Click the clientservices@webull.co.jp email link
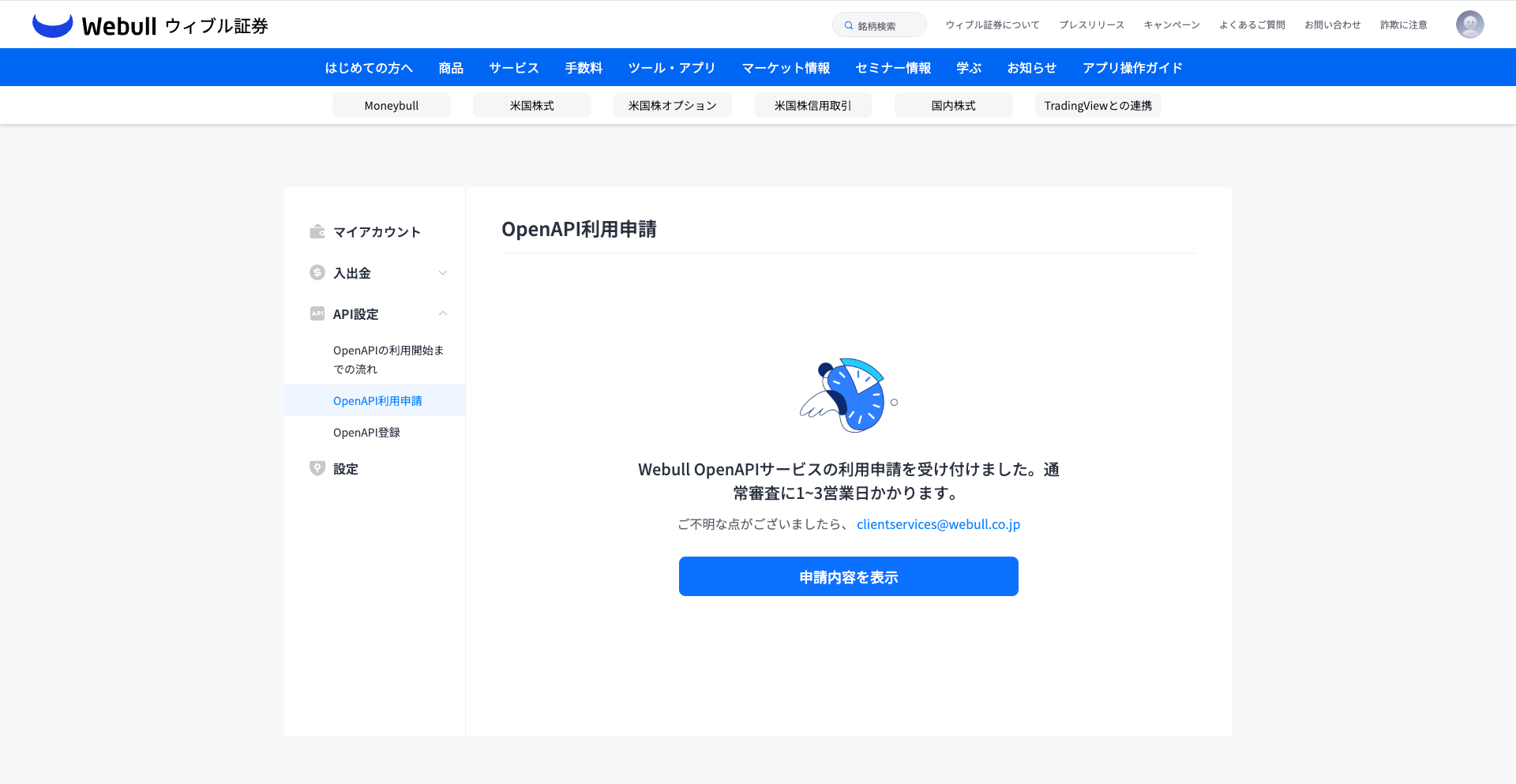 938,524
